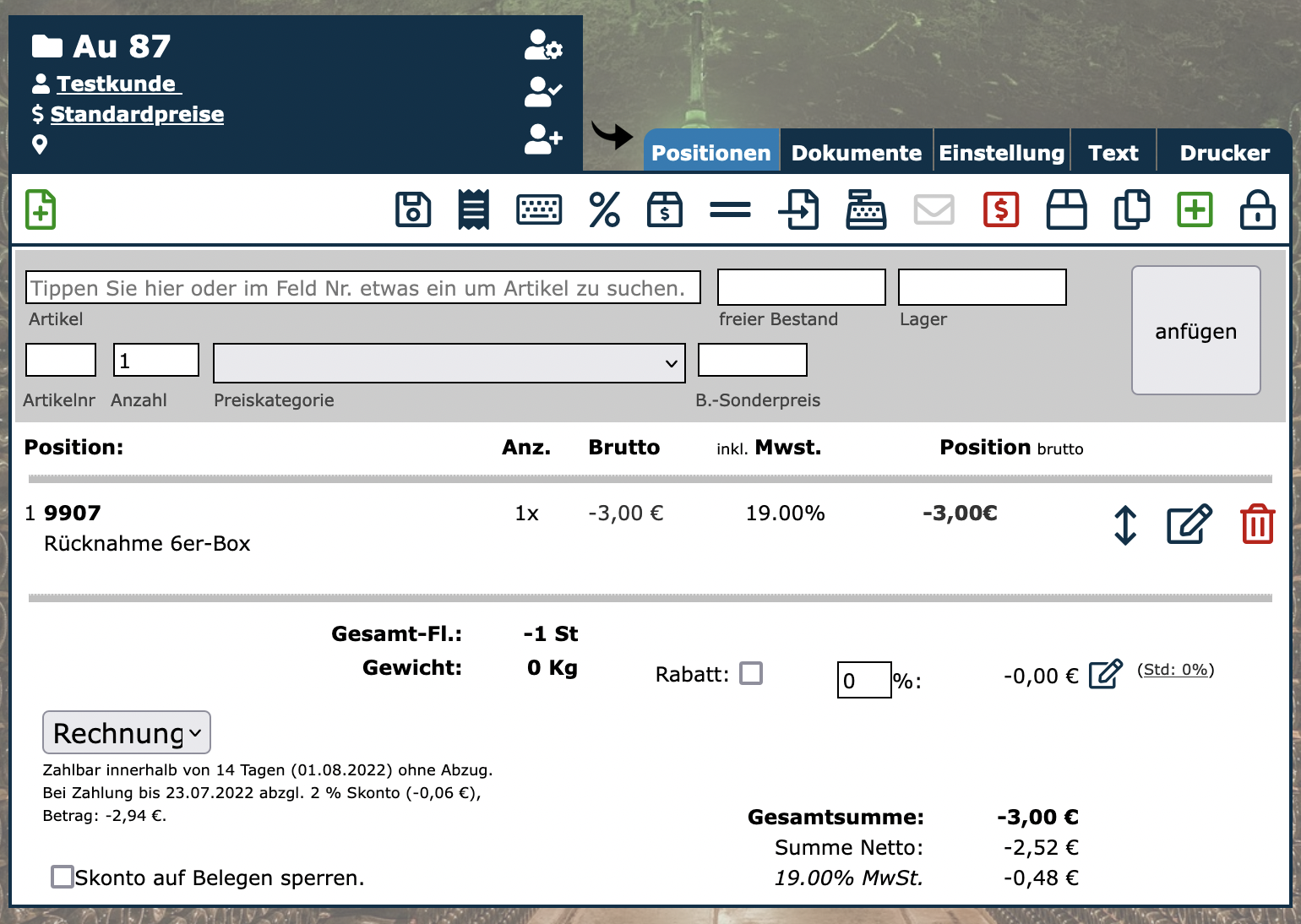Open the Drucker tab
This screenshot has height=924, width=1301.
pyautogui.click(x=1224, y=153)
